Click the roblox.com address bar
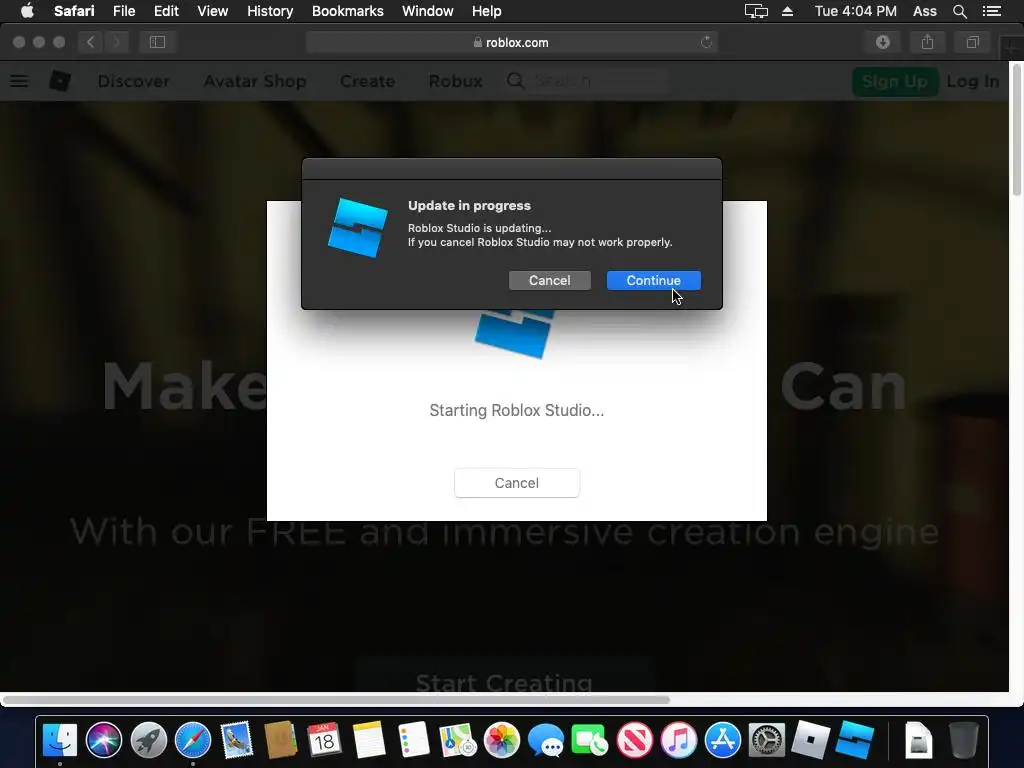 pos(511,42)
